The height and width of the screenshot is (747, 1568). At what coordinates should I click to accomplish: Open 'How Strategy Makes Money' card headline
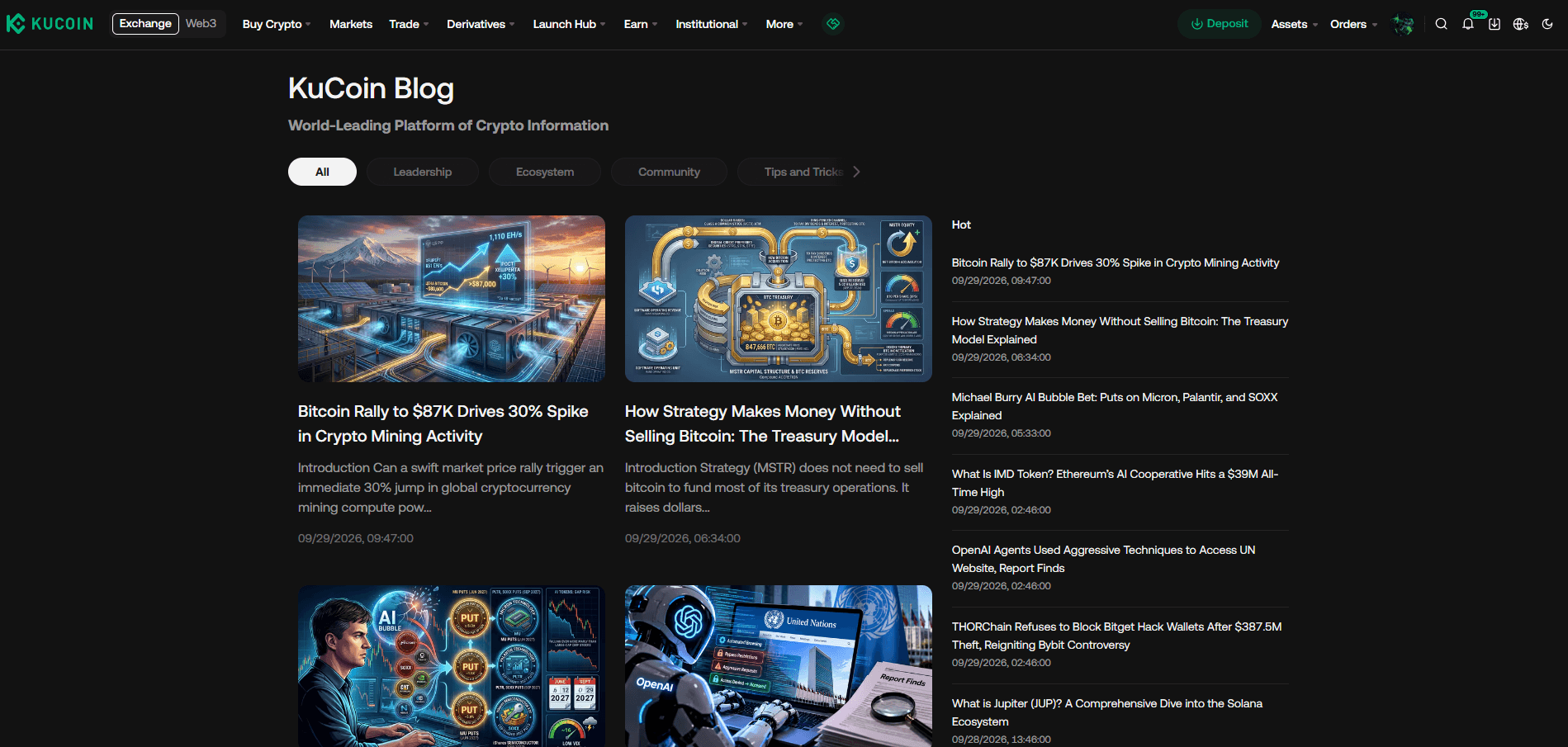tap(763, 423)
